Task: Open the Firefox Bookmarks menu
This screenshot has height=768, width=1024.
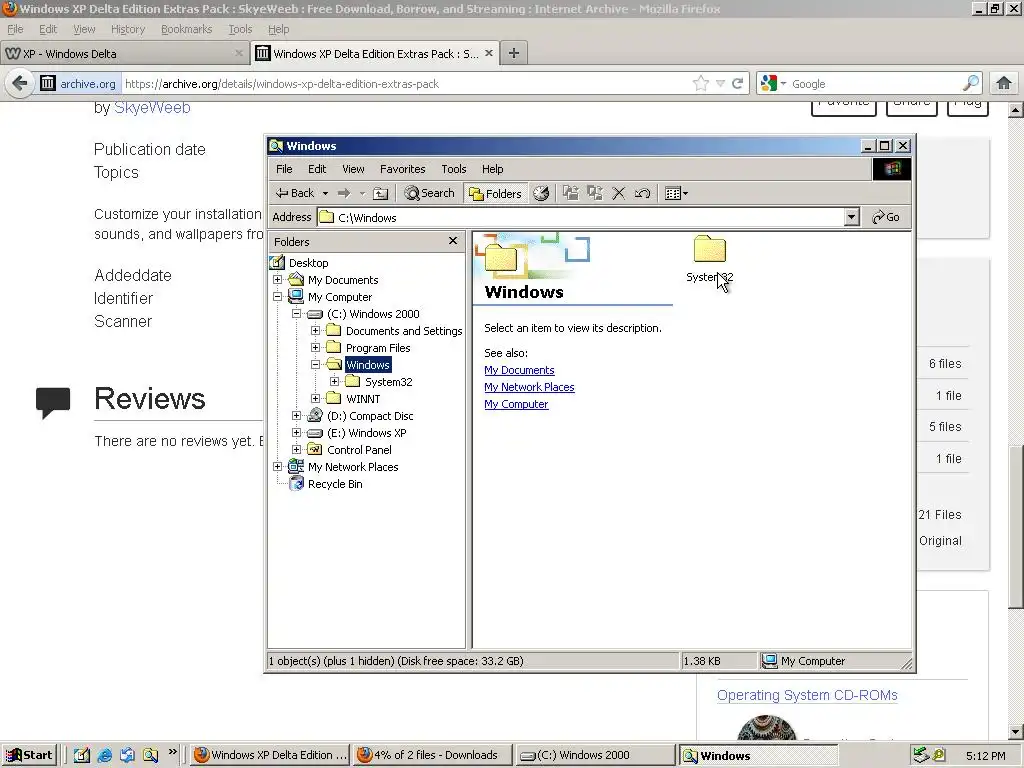Action: [186, 29]
